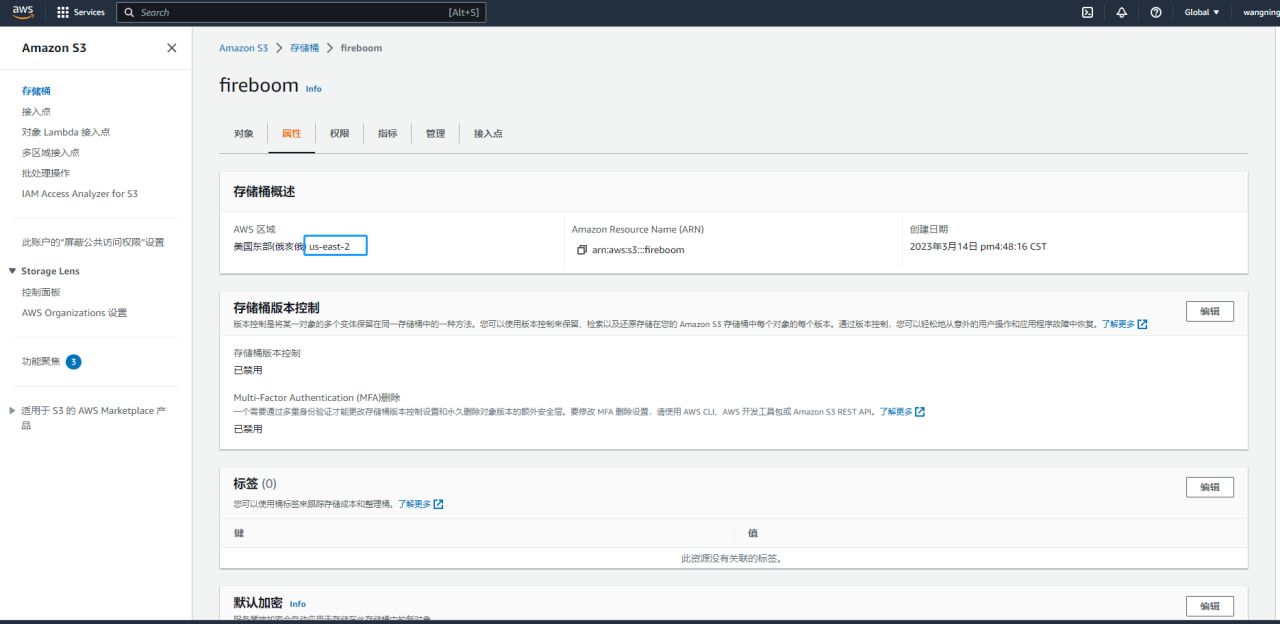
Task: Collapse the Storage Lens section
Action: (x=12, y=271)
